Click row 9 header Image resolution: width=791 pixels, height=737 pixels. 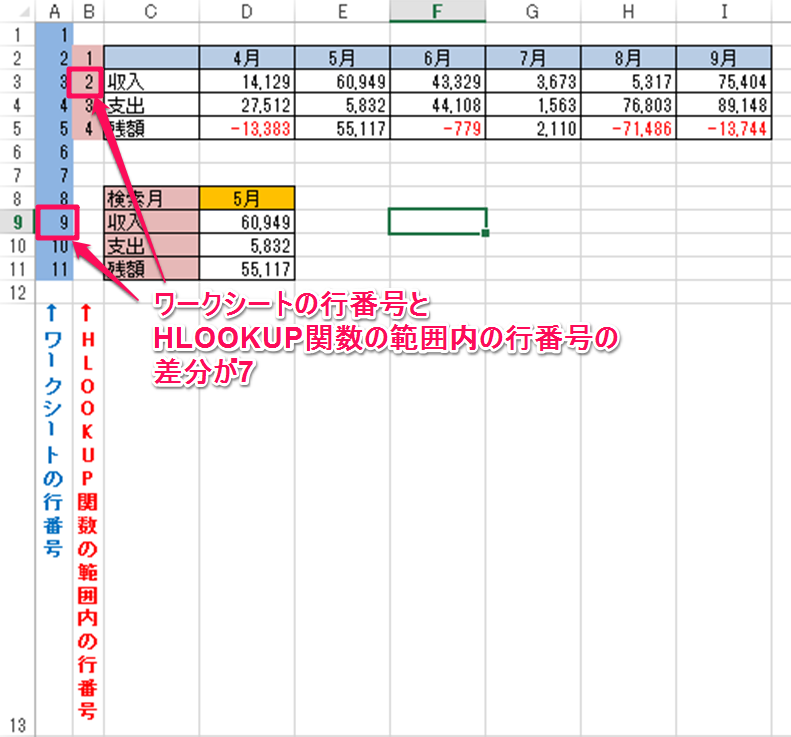16,221
